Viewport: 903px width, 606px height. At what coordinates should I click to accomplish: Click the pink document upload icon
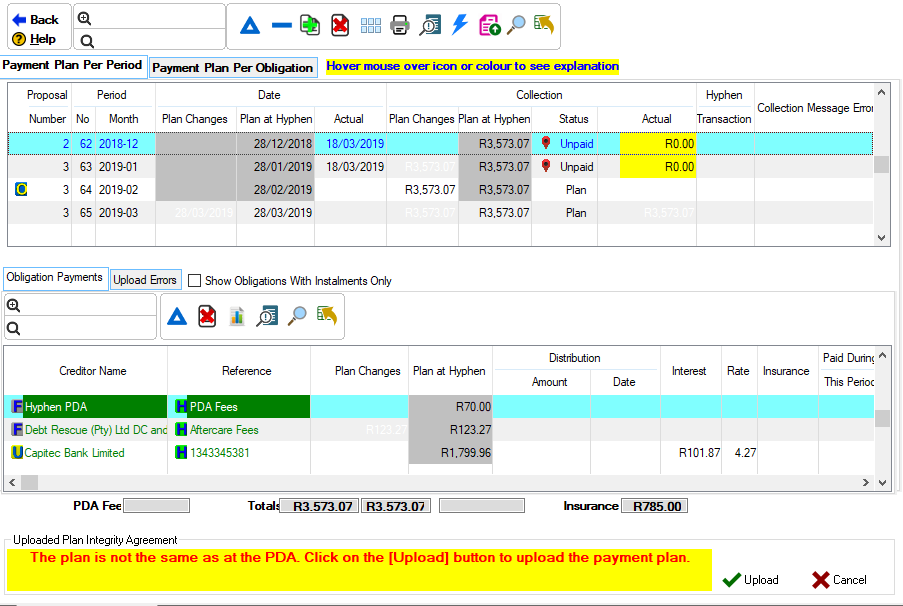point(489,26)
